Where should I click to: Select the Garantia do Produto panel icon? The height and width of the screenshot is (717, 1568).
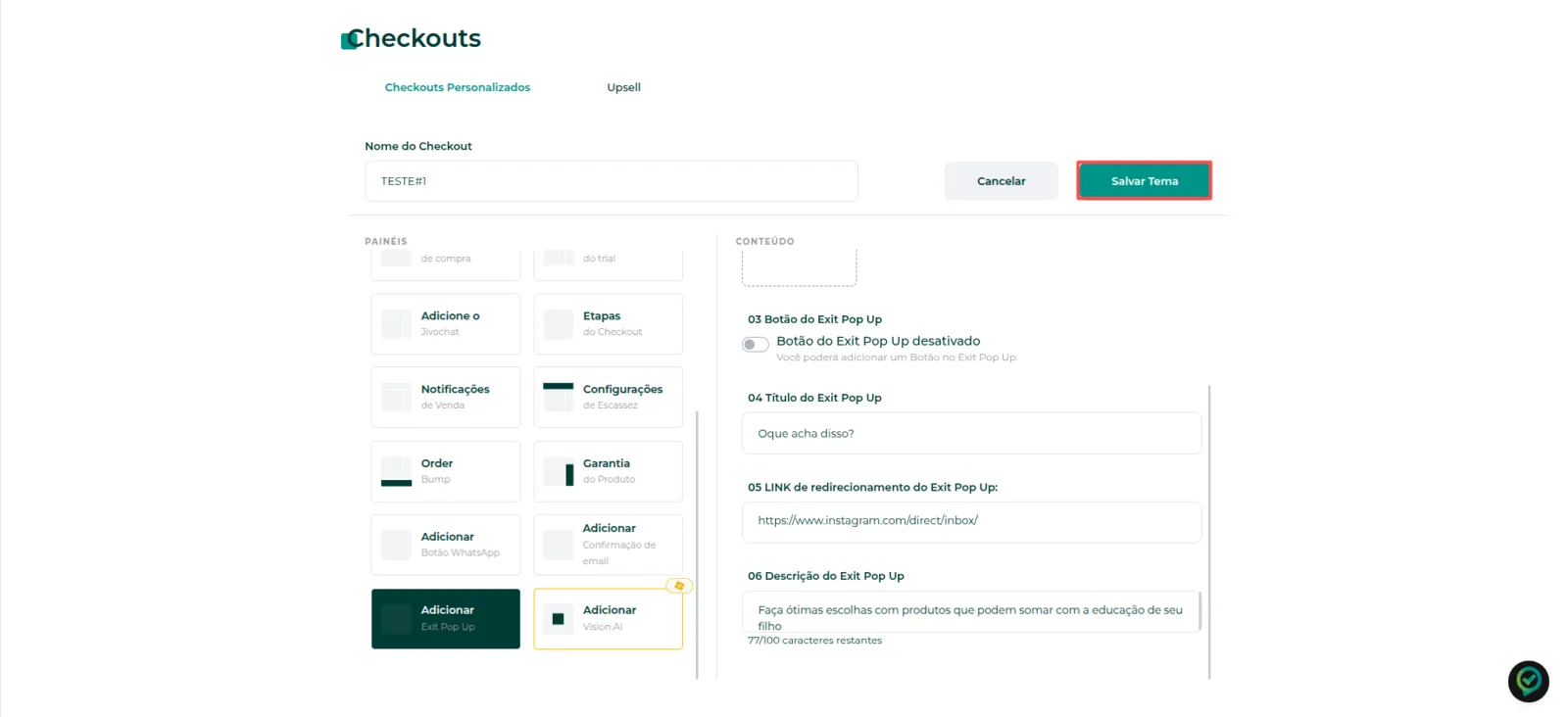(559, 471)
